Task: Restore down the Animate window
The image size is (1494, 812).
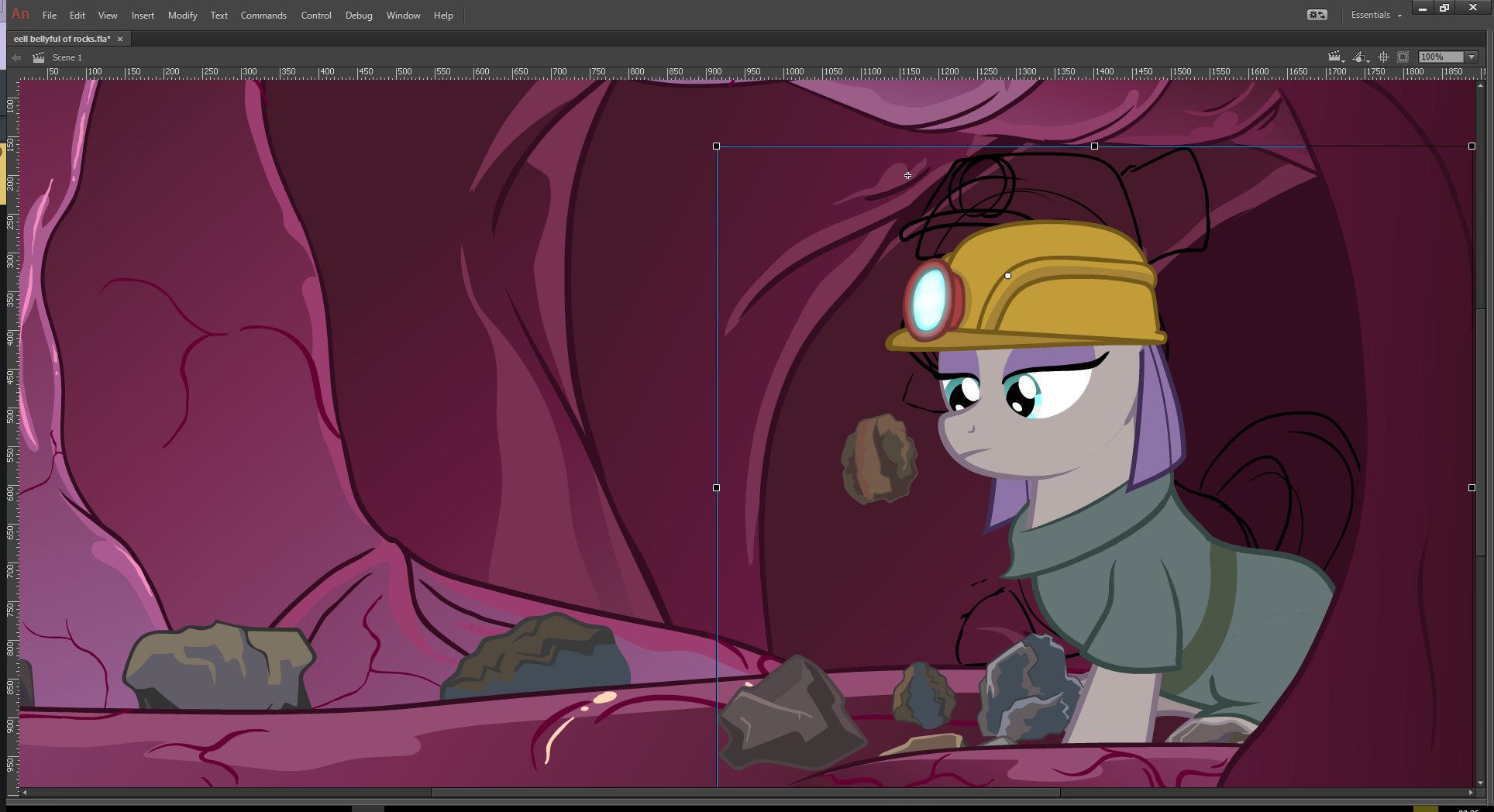Action: point(1444,8)
